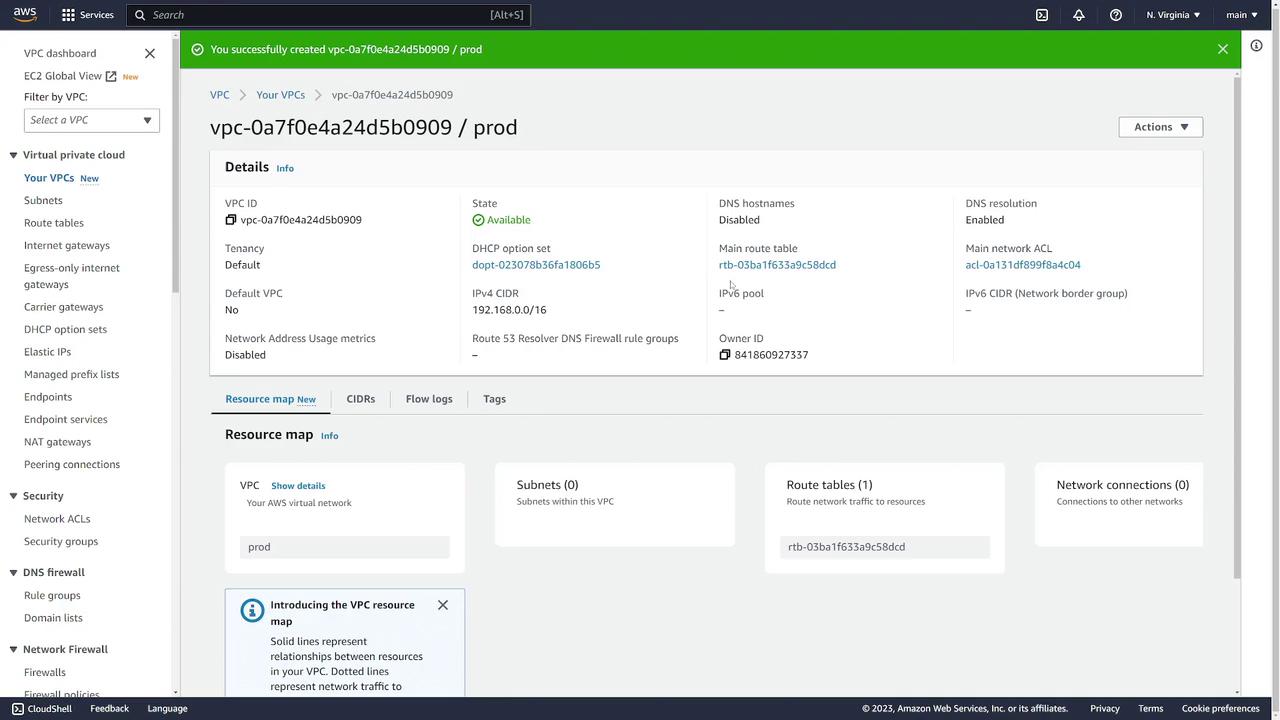Open the info panel icon at right edge
This screenshot has height=720, width=1280.
(1256, 45)
